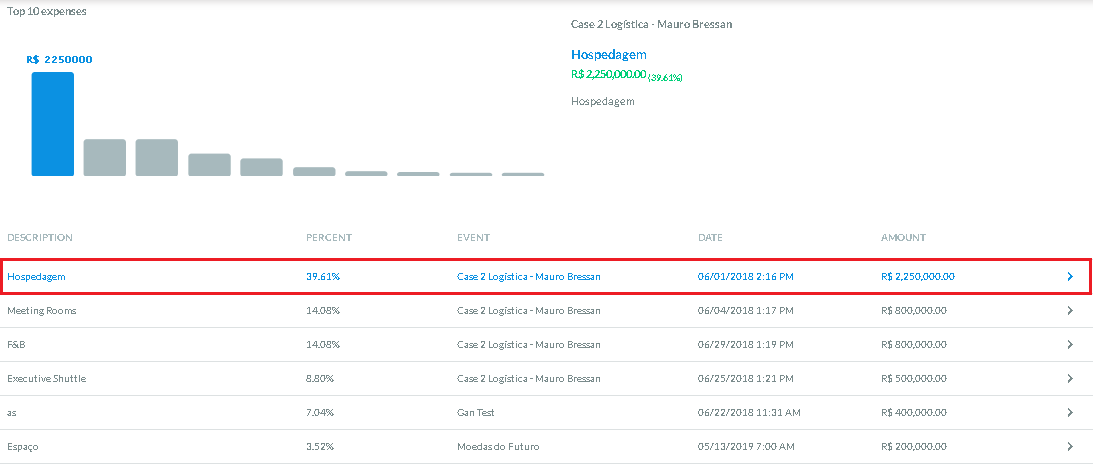Select the sixth bar in chart

[x=314, y=171]
